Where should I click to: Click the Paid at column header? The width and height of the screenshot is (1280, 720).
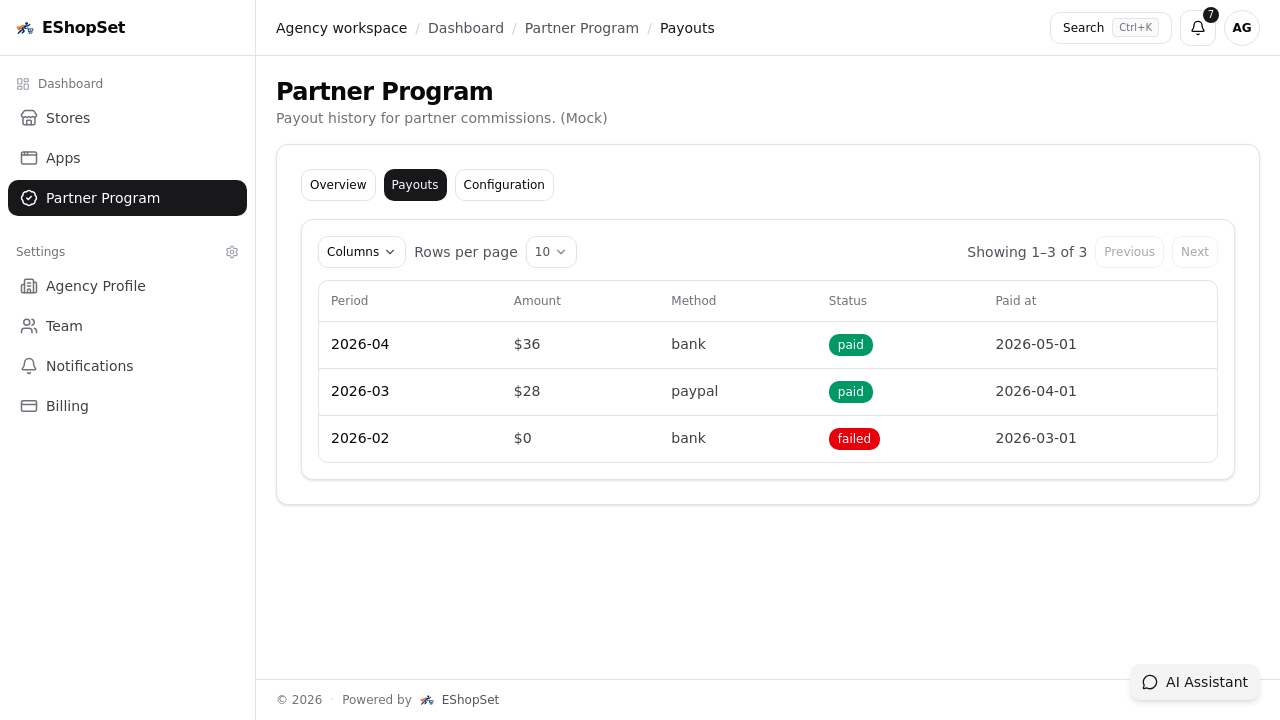coord(1016,301)
